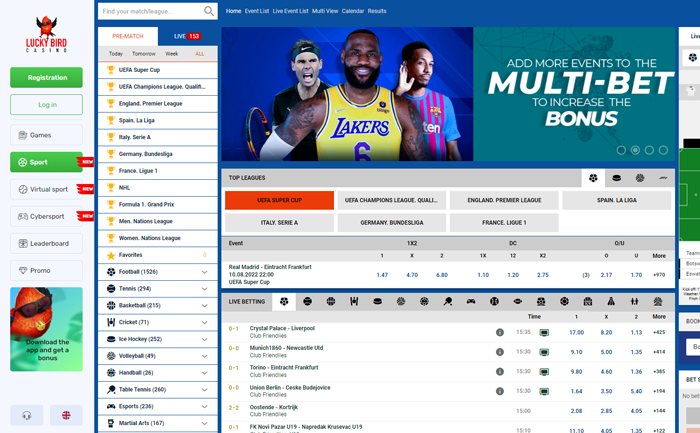Viewport: 700px width, 433px height.
Task: Open the Virtual sport section
Action: (x=46, y=189)
